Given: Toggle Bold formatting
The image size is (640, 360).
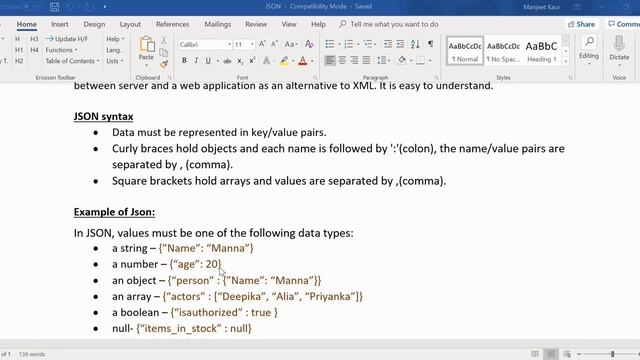Looking at the screenshot, I should 184,61.
